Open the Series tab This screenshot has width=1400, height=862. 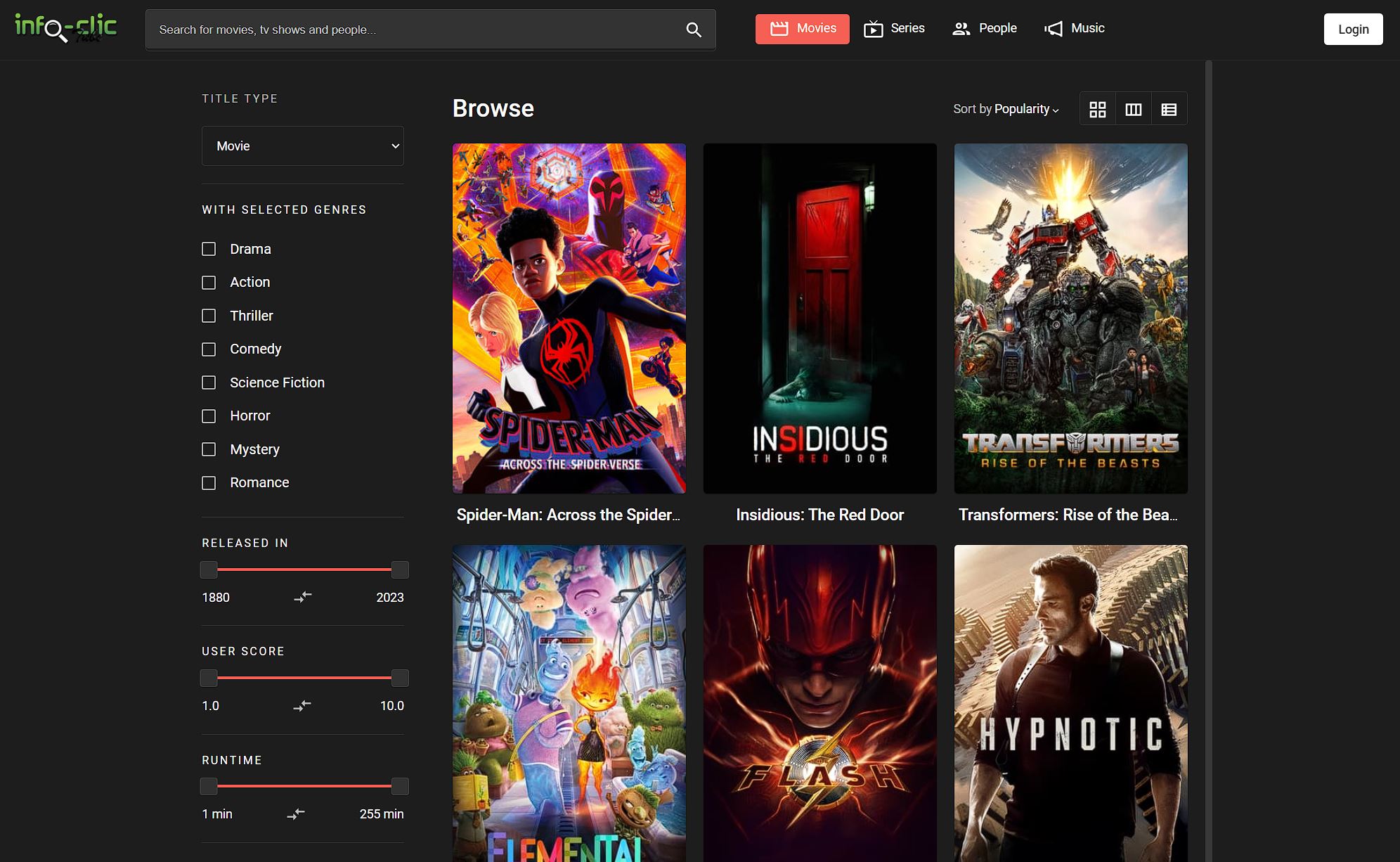click(894, 29)
